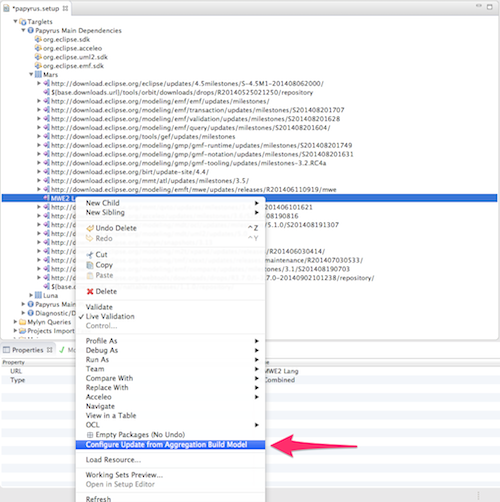This screenshot has width=500, height=502.
Task: Click the papyrus.setup file tab icon
Action: (6, 8)
